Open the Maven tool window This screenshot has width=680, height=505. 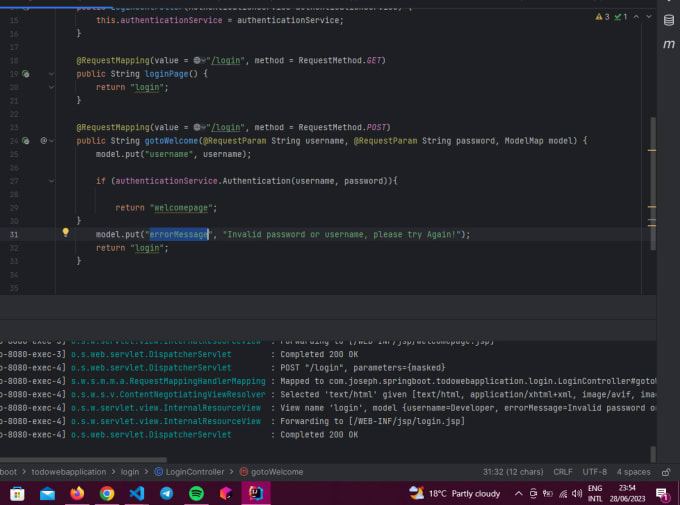pyautogui.click(x=669, y=44)
